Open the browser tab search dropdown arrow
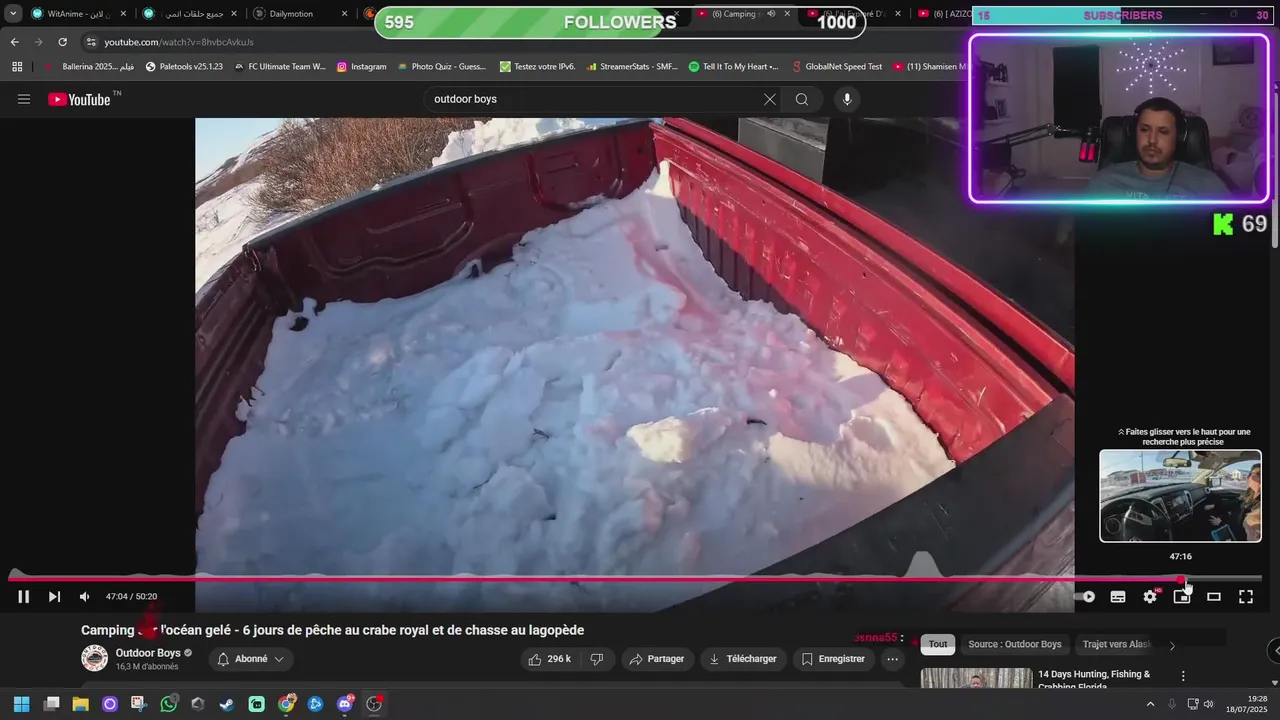 [x=13, y=14]
